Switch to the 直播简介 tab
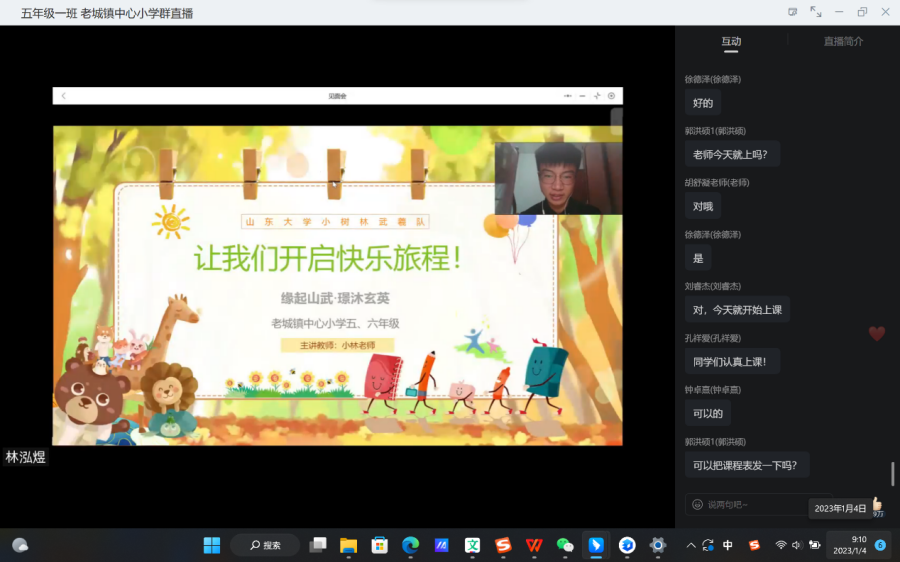This screenshot has width=900, height=562. click(843, 41)
